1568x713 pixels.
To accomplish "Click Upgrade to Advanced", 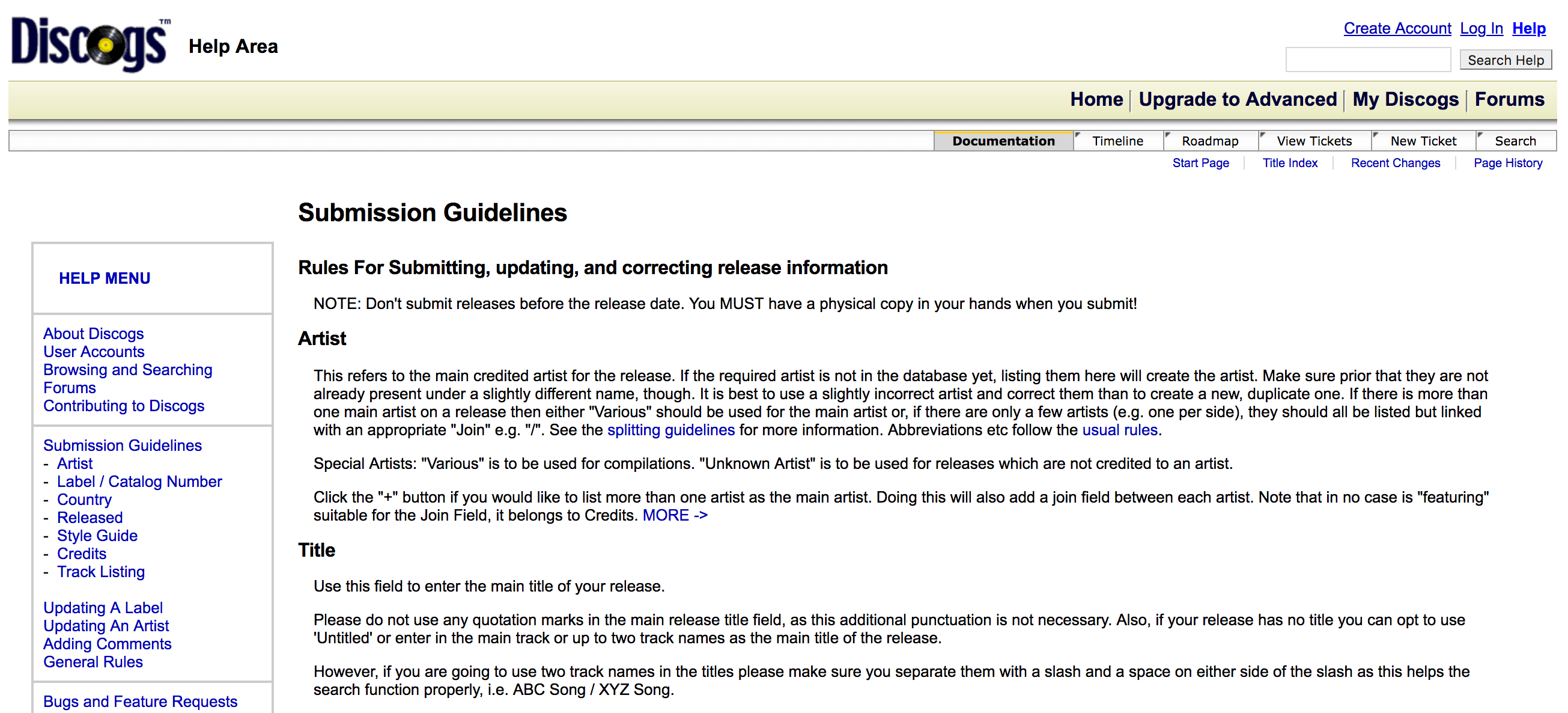I will click(x=1240, y=99).
